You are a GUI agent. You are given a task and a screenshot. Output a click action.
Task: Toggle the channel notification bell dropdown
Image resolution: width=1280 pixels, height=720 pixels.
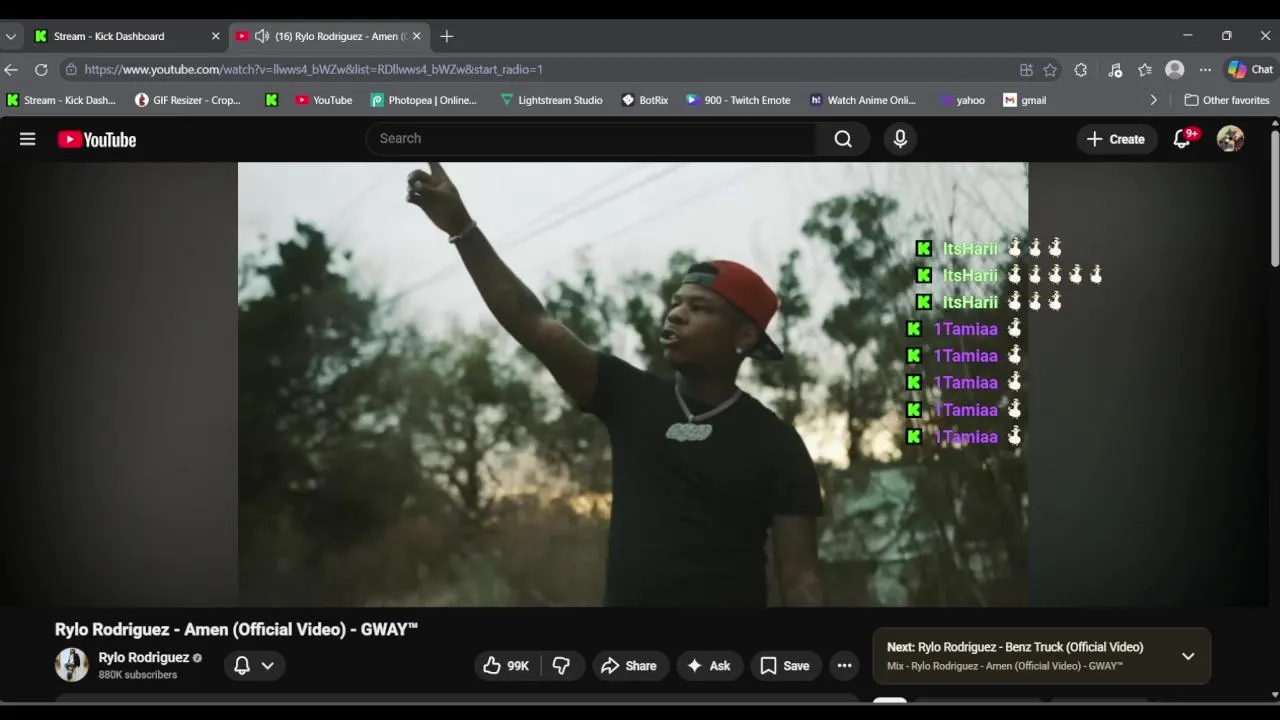point(254,666)
